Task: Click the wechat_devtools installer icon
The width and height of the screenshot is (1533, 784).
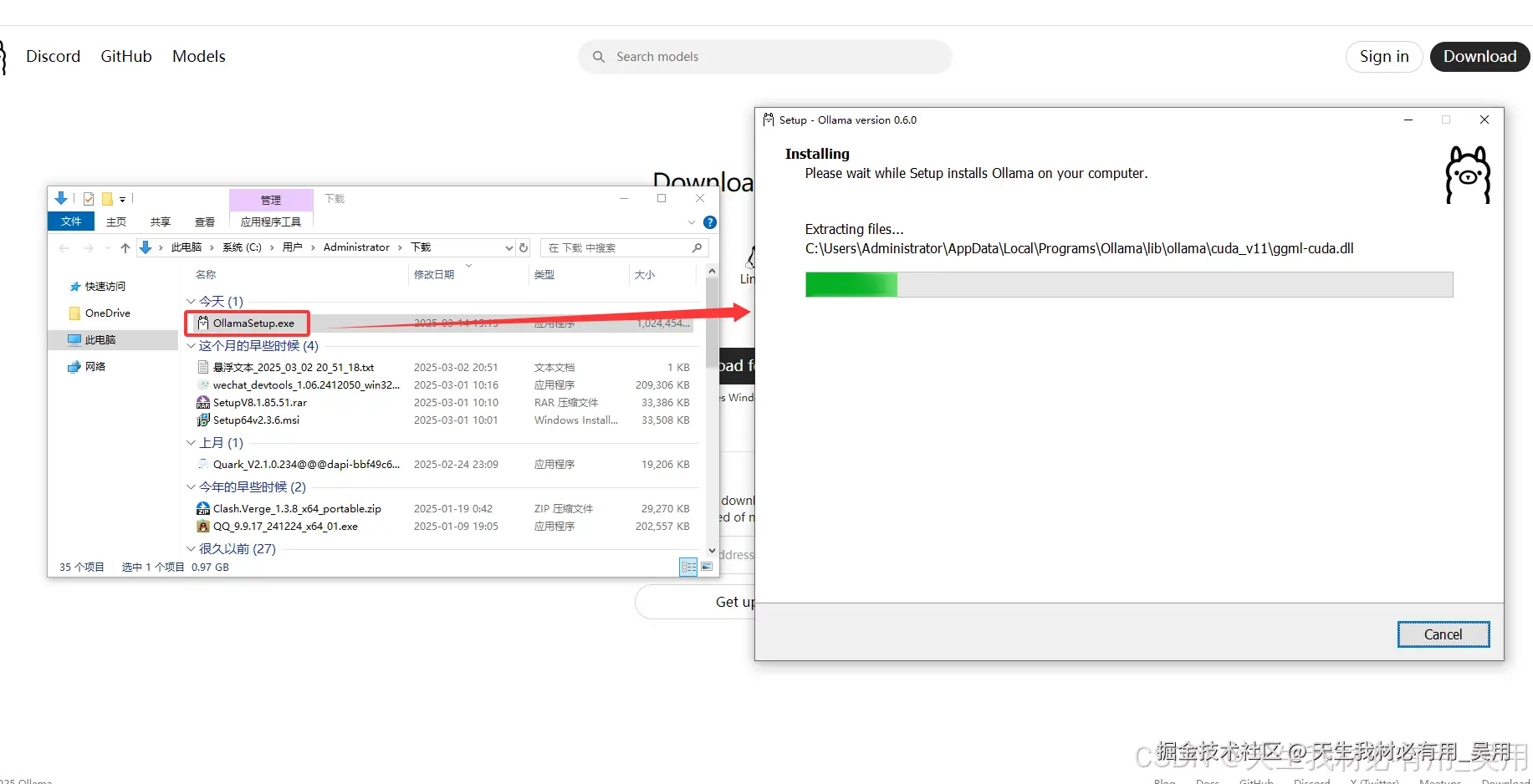Action: pos(203,384)
